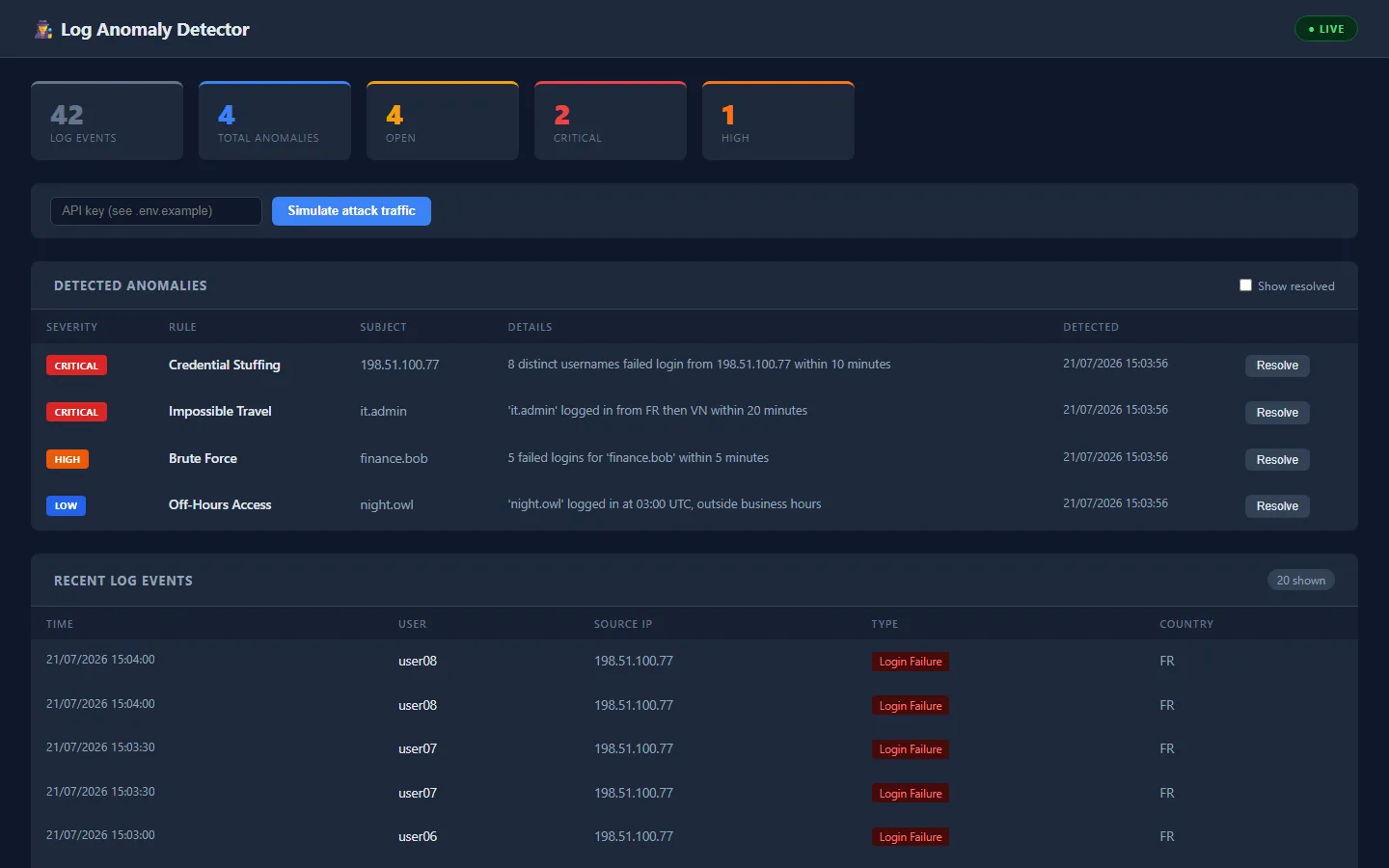
Task: Click the CRITICAL badge for Impossible Travel
Action: pyautogui.click(x=76, y=412)
